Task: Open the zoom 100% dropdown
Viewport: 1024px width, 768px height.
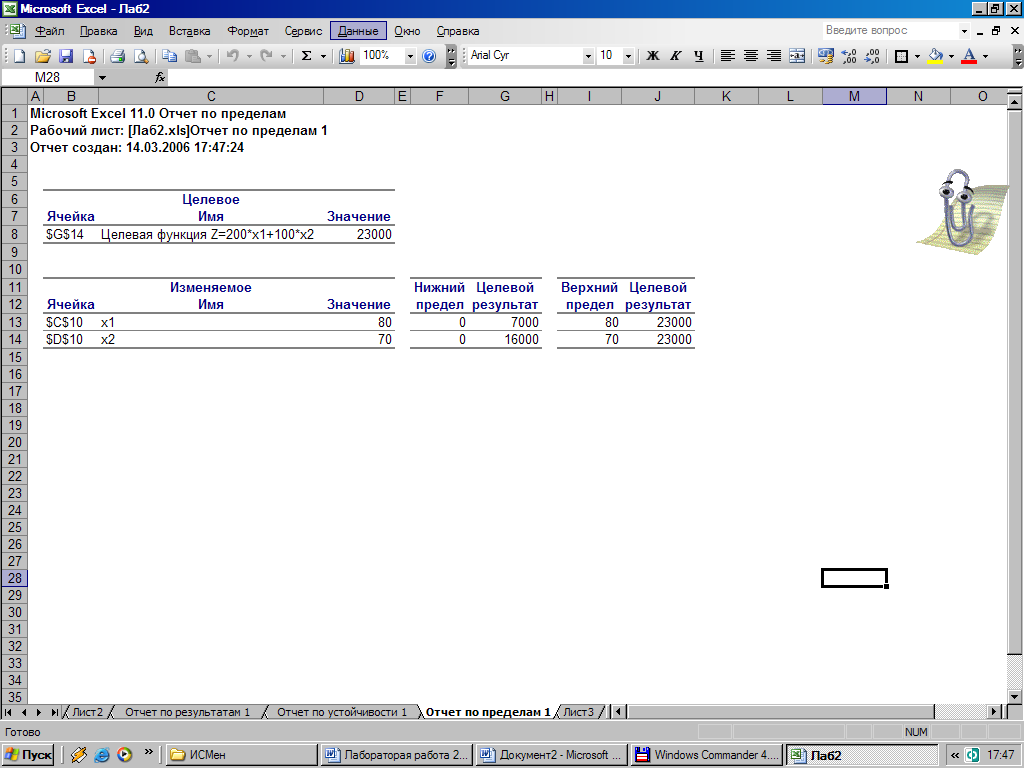Action: tap(410, 56)
